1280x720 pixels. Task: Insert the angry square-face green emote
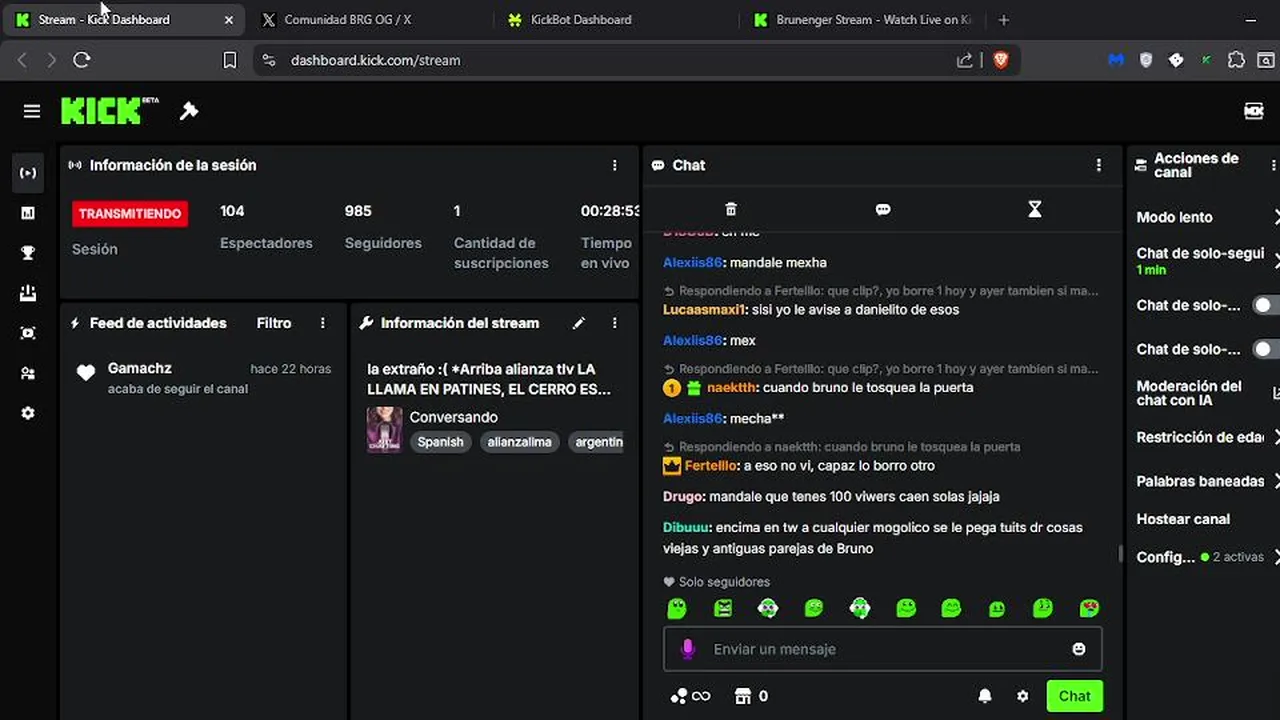click(723, 608)
